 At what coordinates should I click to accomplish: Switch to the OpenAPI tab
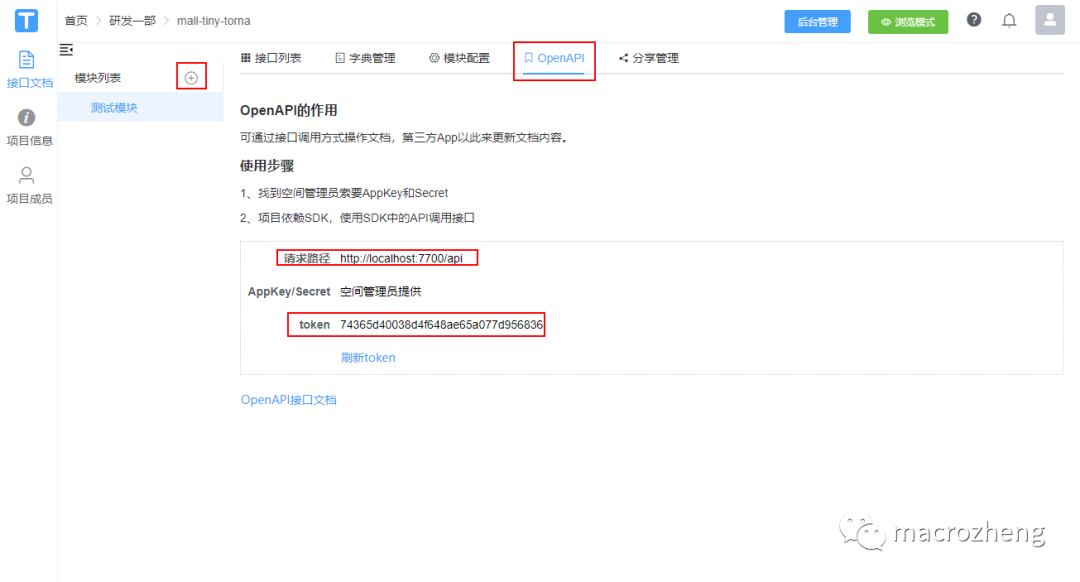pyautogui.click(x=554, y=58)
